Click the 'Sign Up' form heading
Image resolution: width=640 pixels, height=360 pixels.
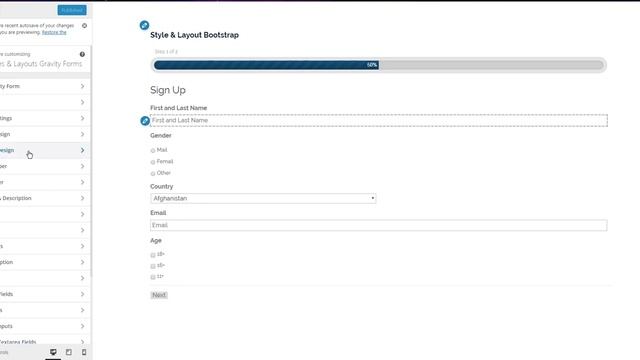(x=168, y=90)
